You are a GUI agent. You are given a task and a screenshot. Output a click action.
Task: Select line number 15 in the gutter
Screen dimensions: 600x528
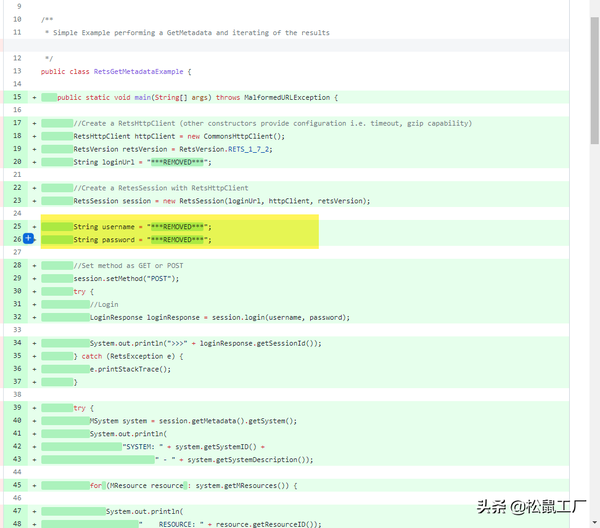point(17,97)
